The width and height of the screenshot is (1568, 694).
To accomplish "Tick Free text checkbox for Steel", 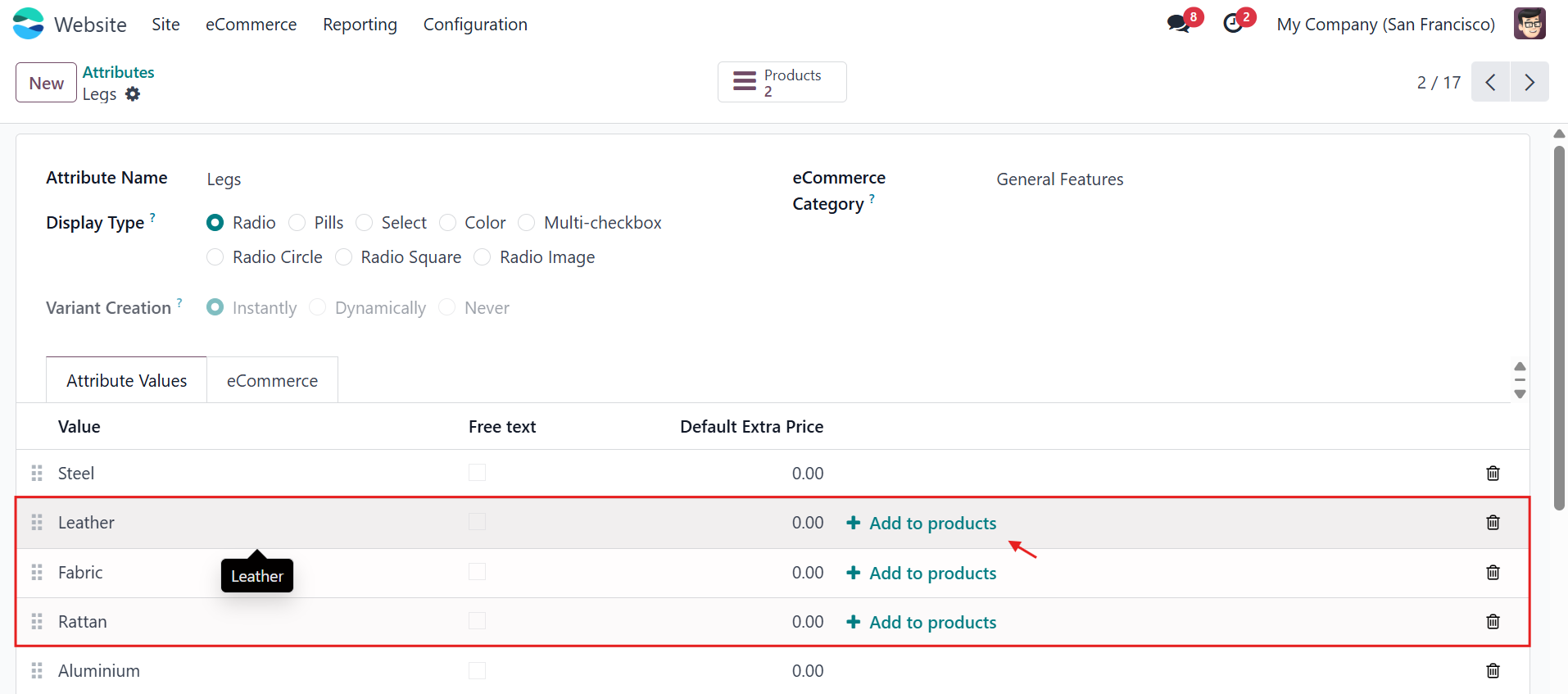I will click(477, 473).
